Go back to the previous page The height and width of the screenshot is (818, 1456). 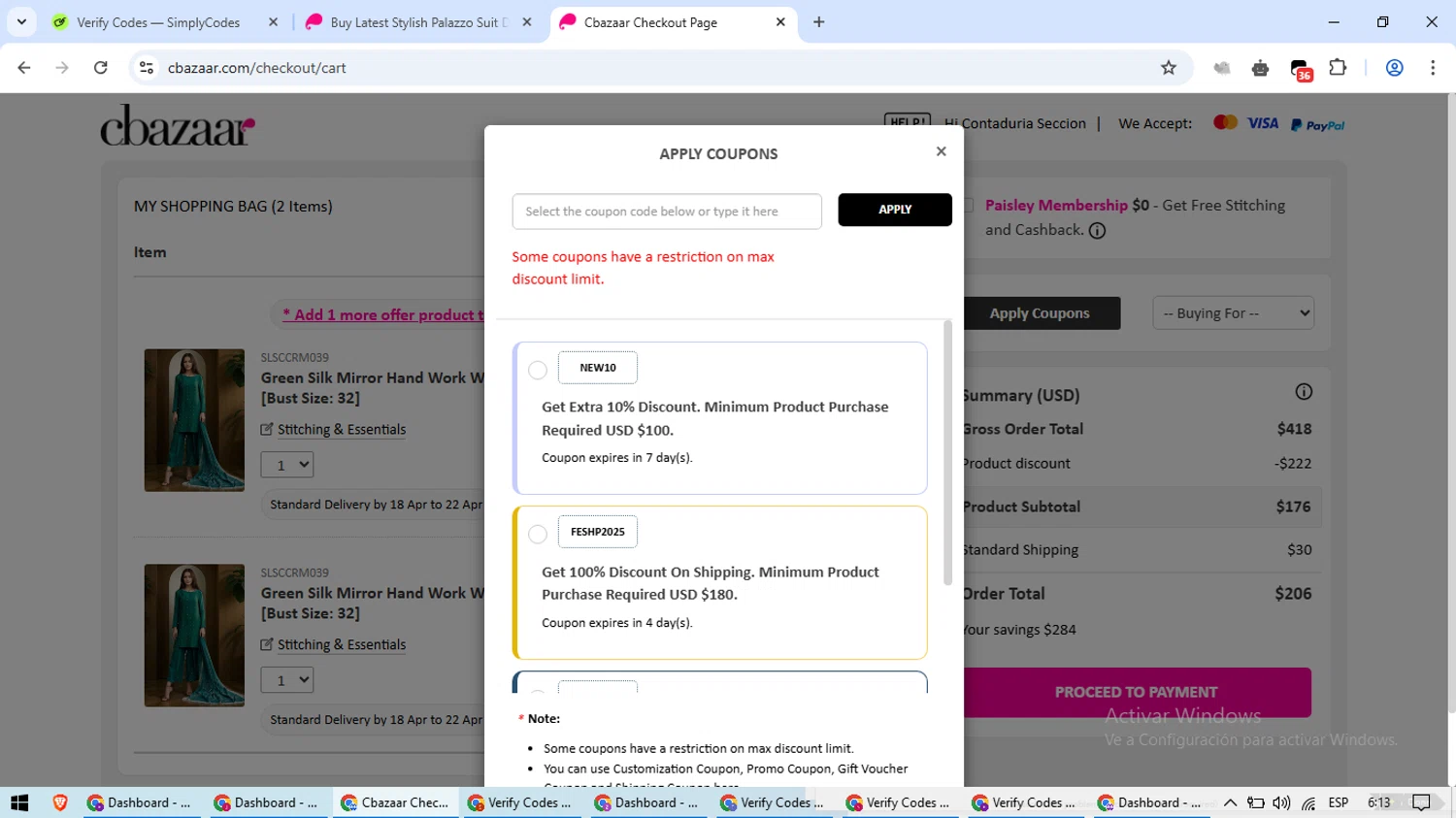(24, 68)
